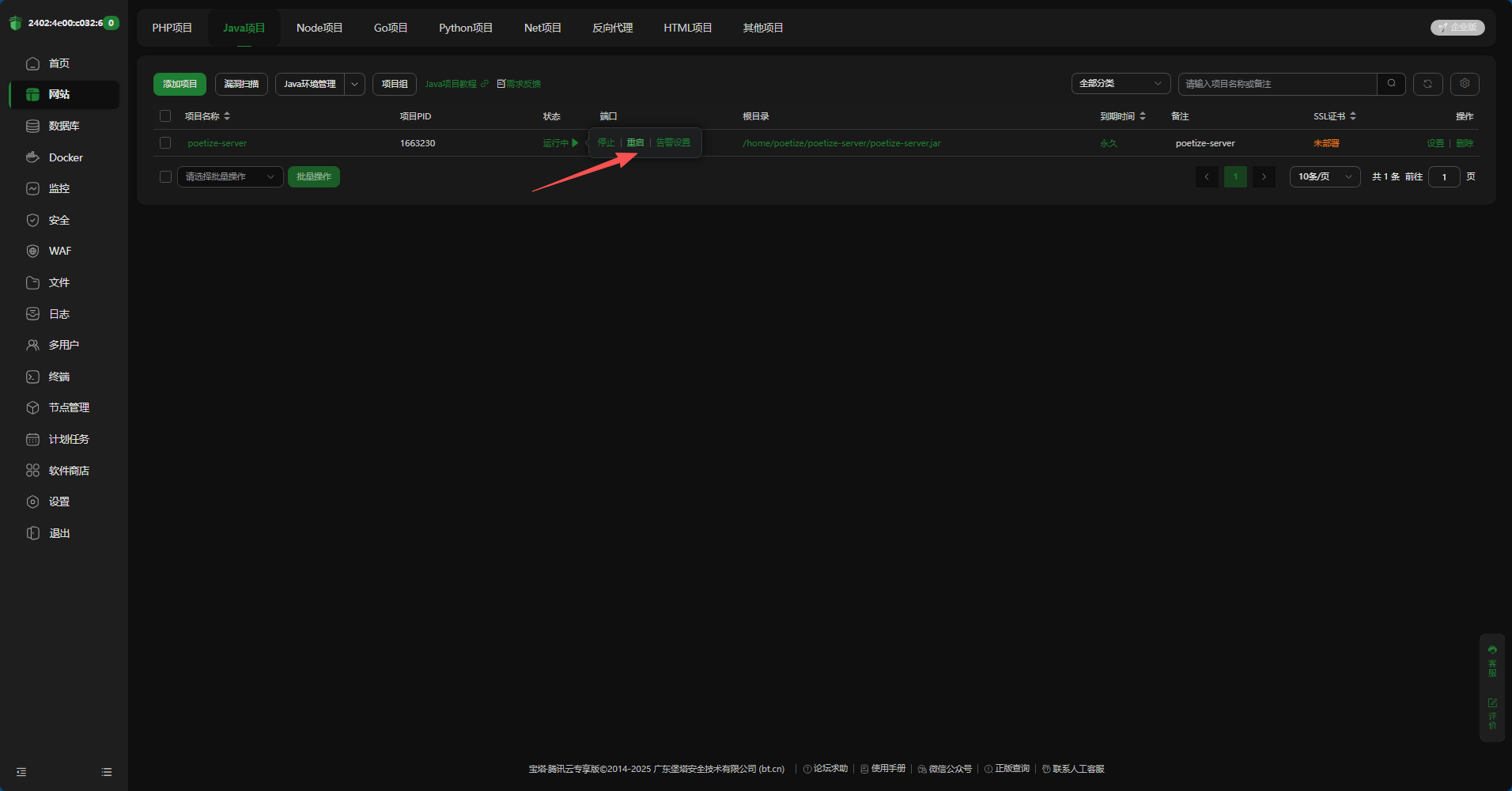Refresh the Java project list
Screen dimensions: 1512x791
point(1427,84)
